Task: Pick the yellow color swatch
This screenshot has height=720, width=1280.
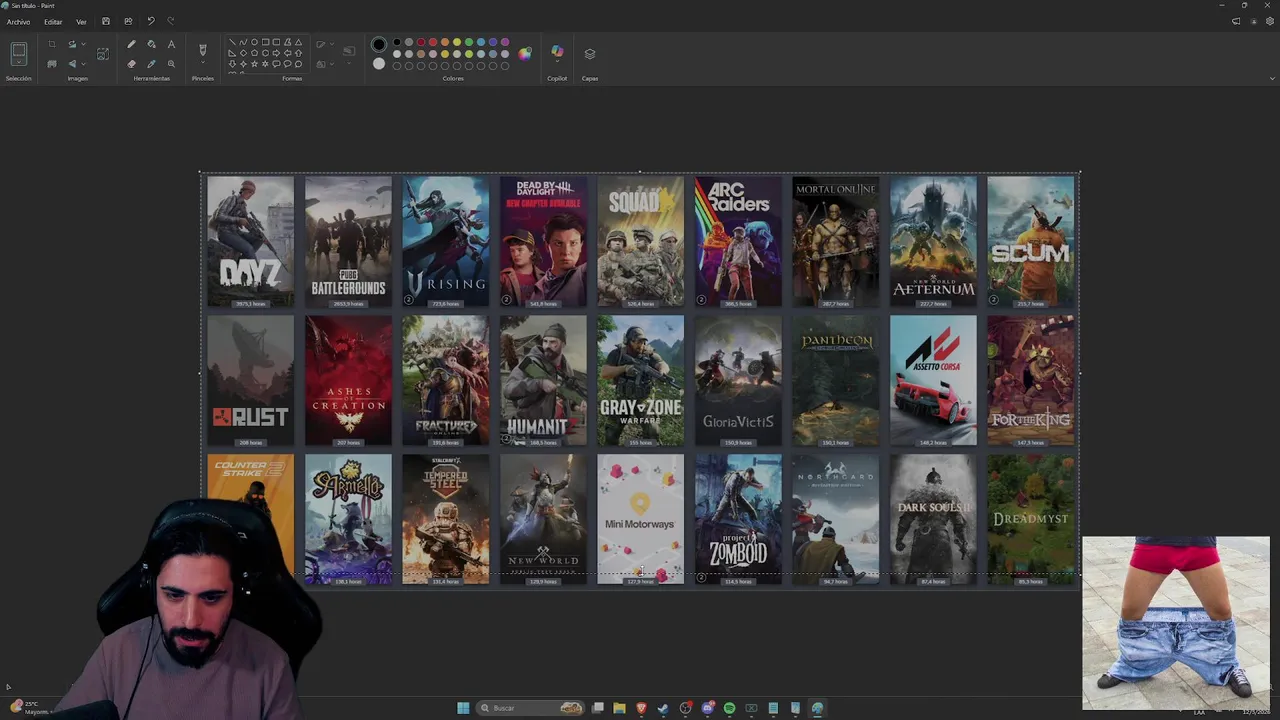Action: point(457,42)
